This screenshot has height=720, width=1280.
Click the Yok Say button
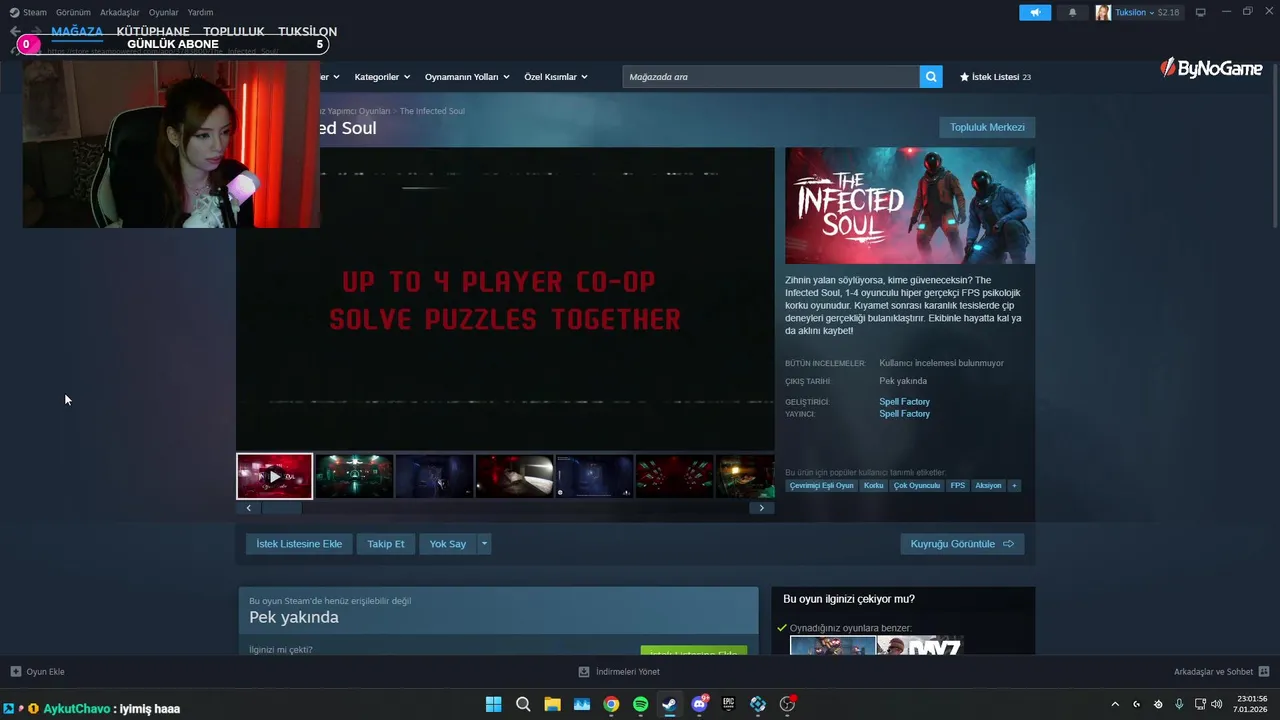coord(448,544)
